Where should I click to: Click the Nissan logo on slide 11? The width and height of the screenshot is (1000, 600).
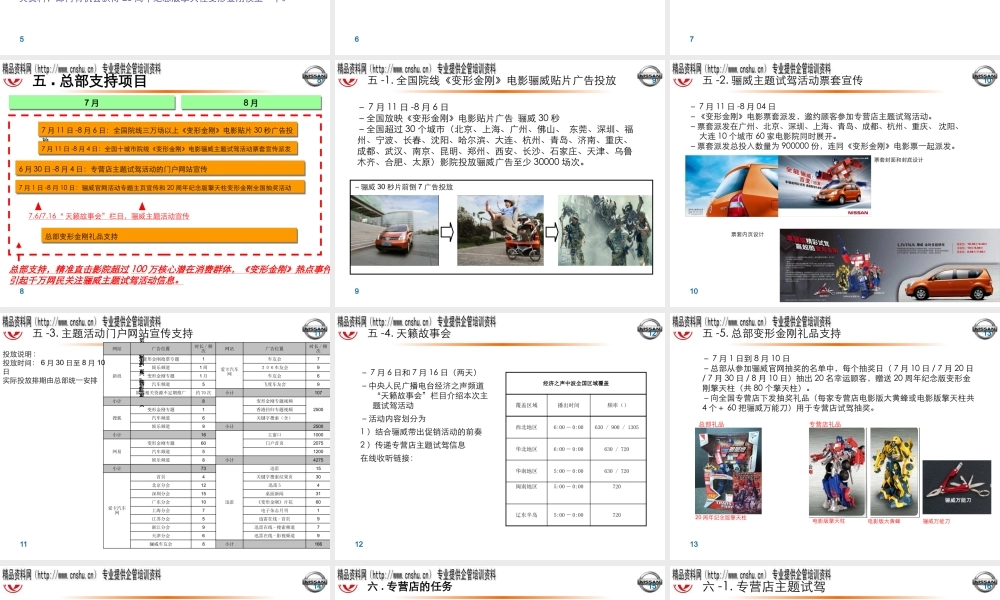coord(314,329)
